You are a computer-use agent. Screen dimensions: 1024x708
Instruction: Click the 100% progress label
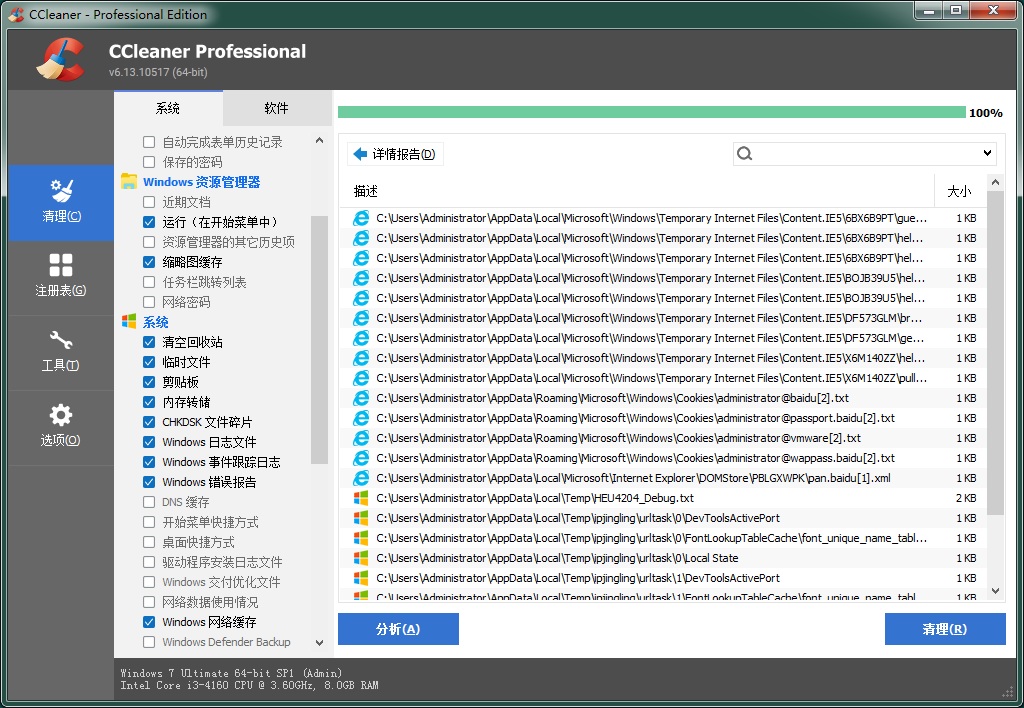pyautogui.click(x=986, y=113)
